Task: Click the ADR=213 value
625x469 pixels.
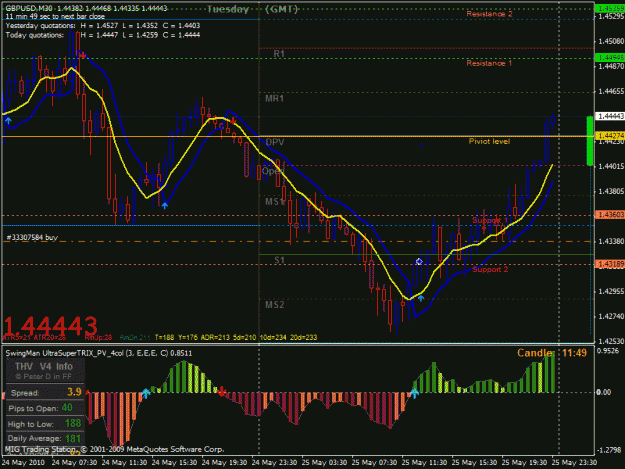Action: click(215, 338)
